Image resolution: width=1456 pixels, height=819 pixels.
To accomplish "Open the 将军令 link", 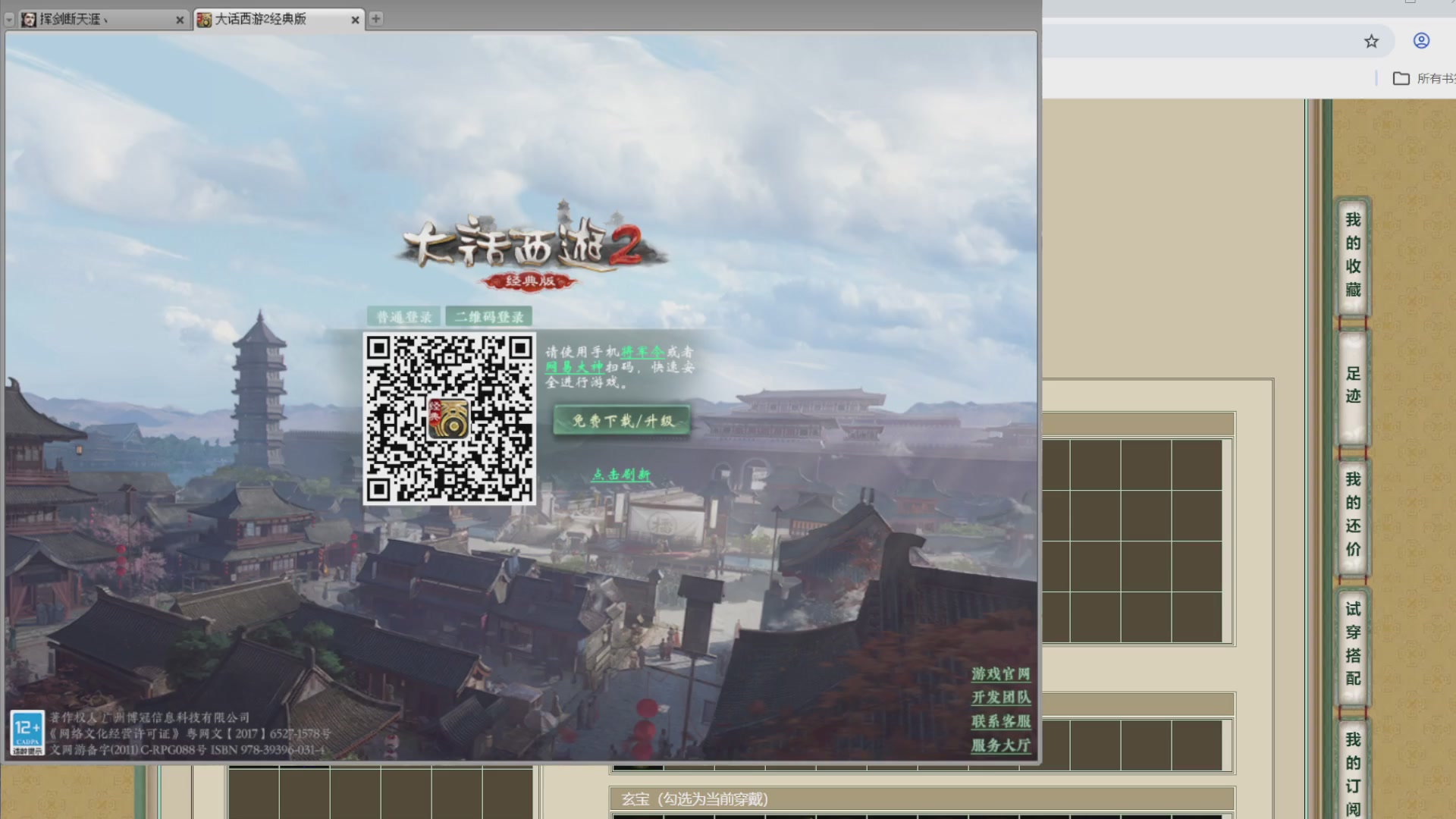I will click(x=642, y=352).
